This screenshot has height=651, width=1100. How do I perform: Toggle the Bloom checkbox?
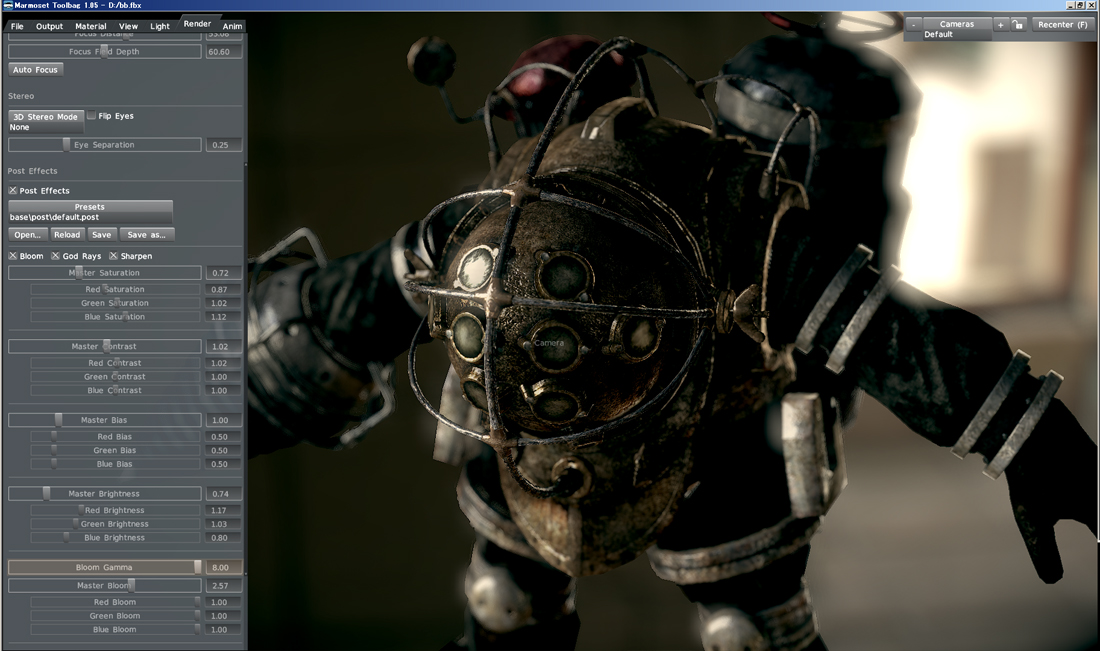[x=13, y=256]
